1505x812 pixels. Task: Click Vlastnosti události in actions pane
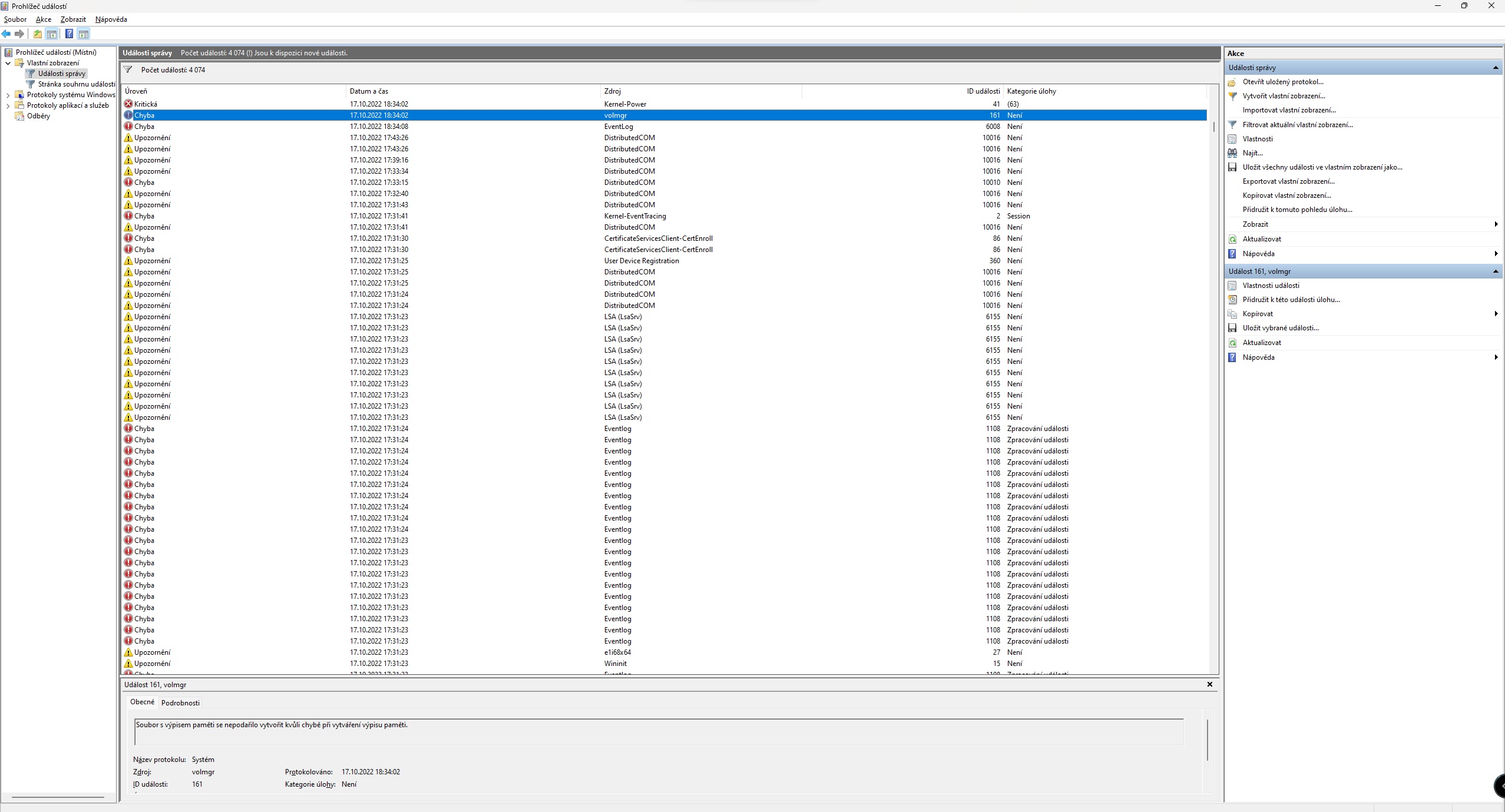(x=1271, y=286)
